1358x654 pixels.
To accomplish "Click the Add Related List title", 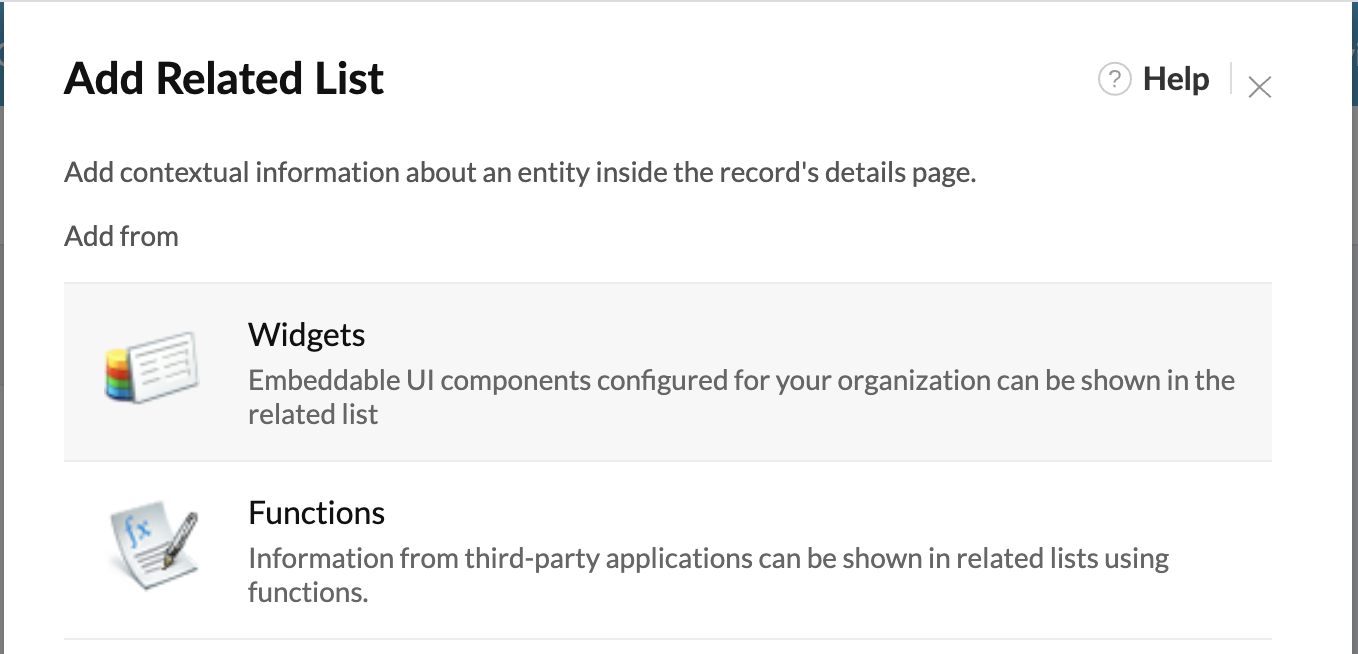I will (224, 78).
